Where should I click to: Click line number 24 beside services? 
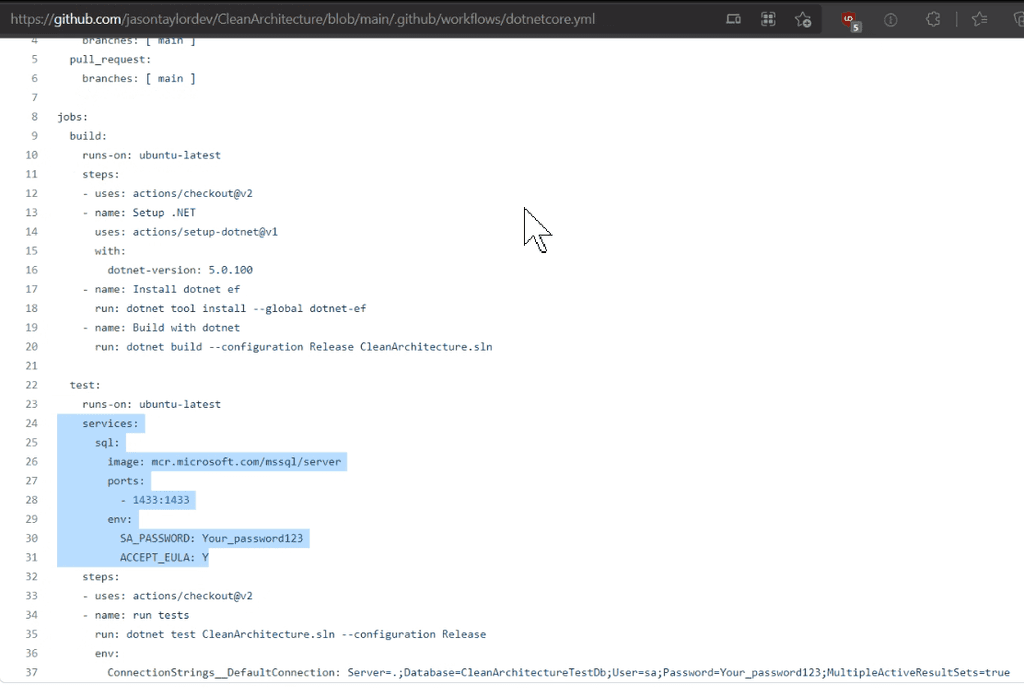(x=31, y=423)
